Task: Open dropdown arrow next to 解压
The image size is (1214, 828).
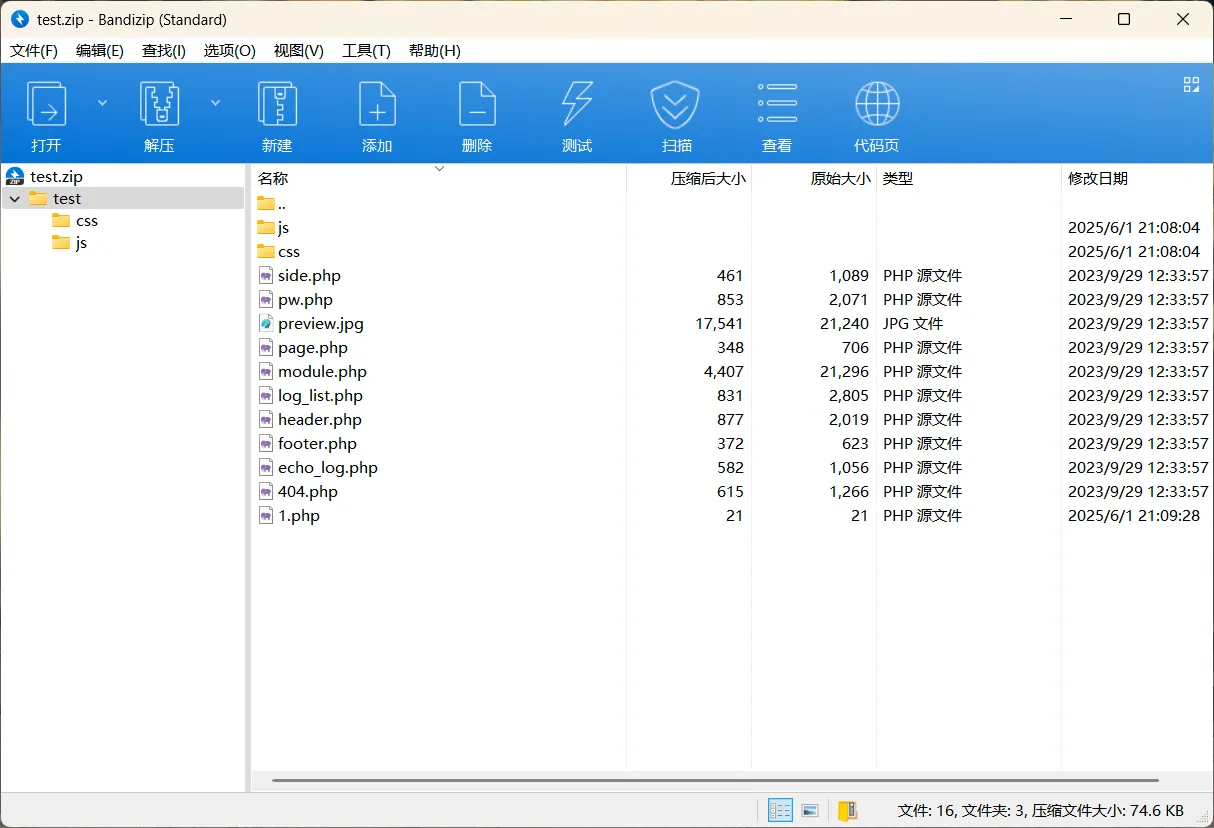Action: tap(215, 102)
